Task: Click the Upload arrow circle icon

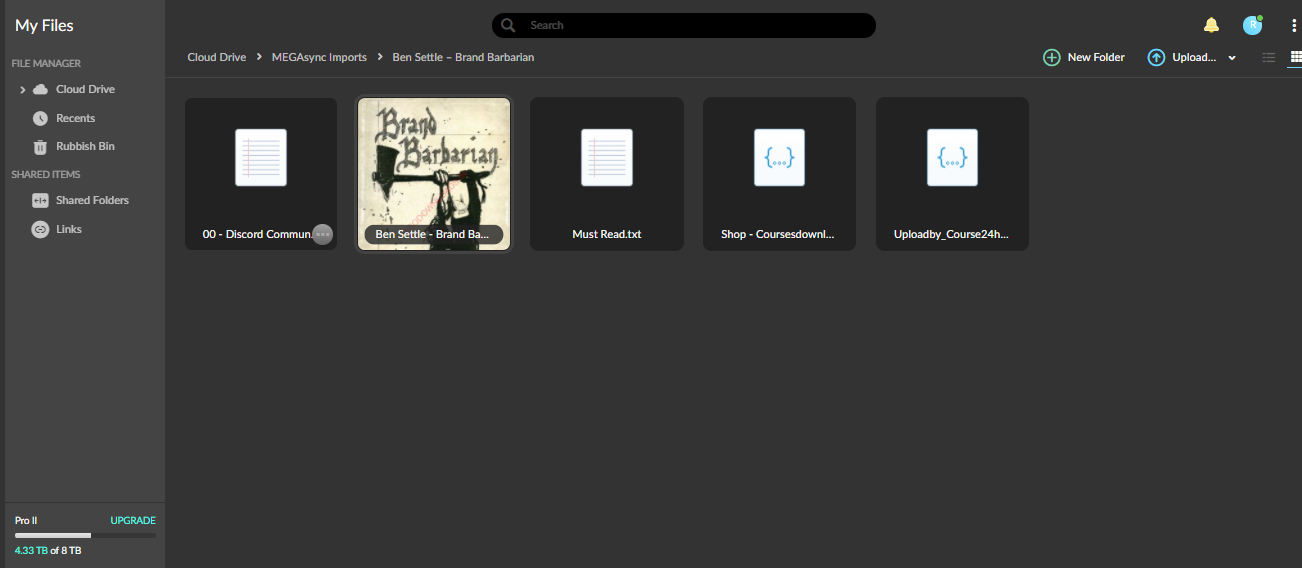Action: (x=1156, y=58)
